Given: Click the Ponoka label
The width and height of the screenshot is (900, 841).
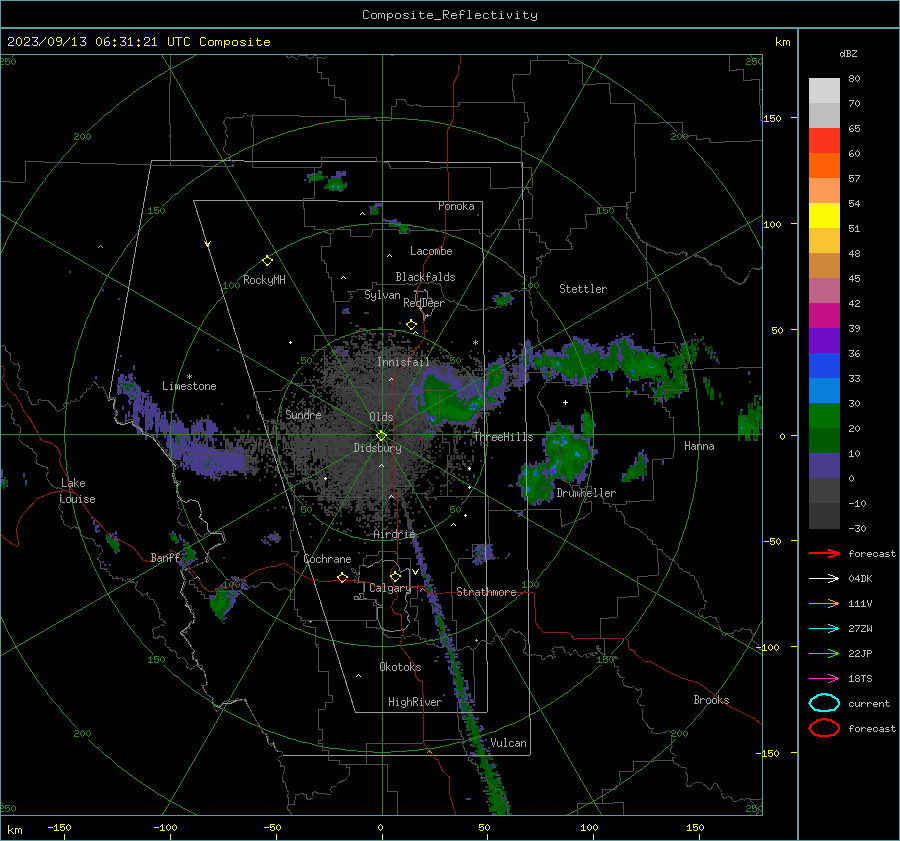Looking at the screenshot, I should tap(456, 206).
